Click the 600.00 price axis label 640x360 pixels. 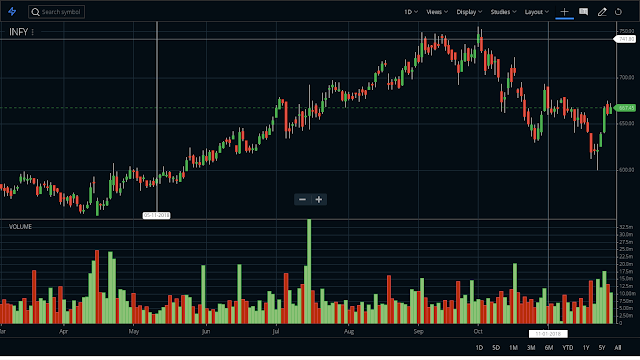point(627,170)
